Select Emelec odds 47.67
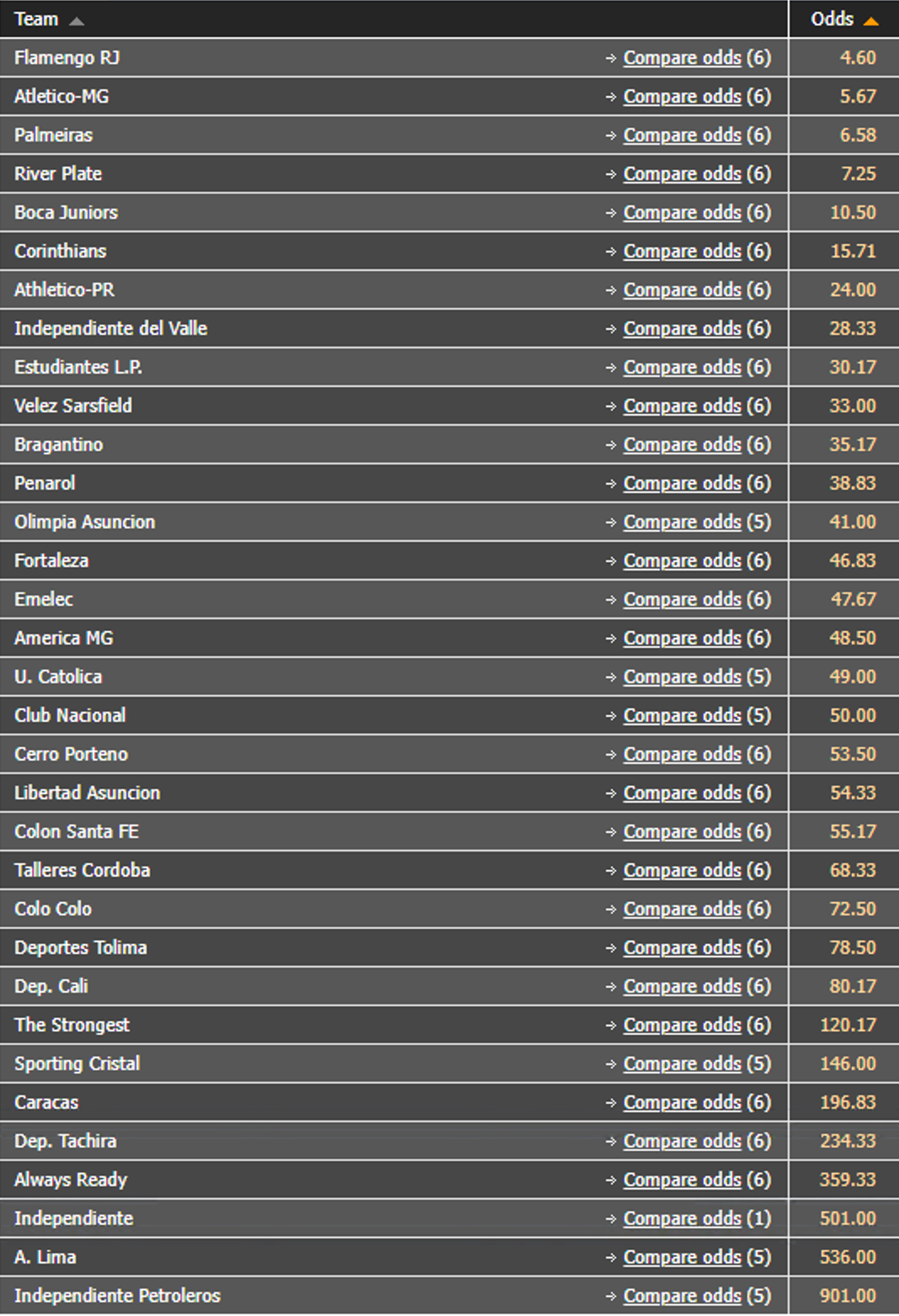 (853, 600)
